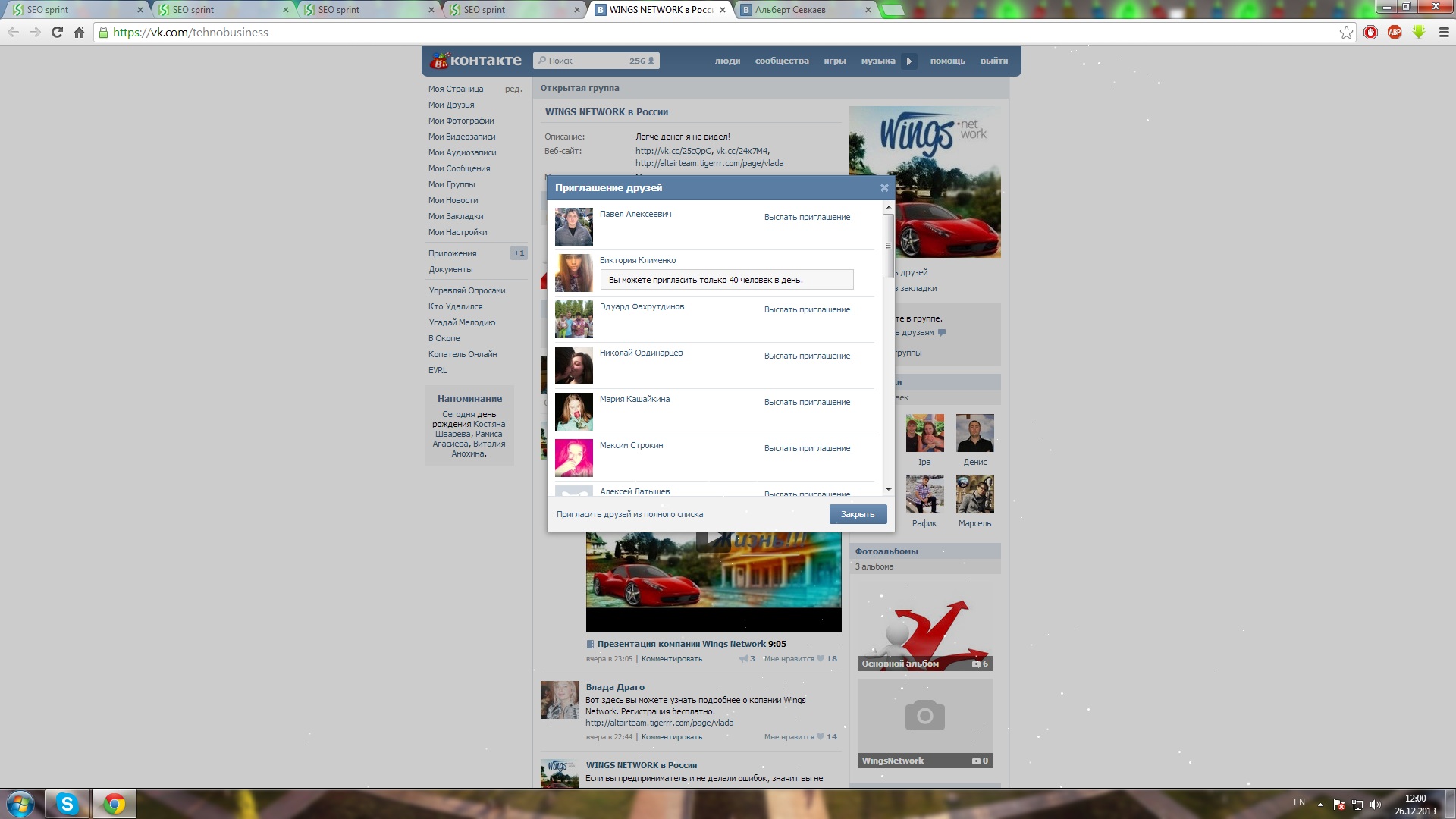The width and height of the screenshot is (1456, 819).
Task: Bookmark this page with the star icon
Action: point(1346,32)
